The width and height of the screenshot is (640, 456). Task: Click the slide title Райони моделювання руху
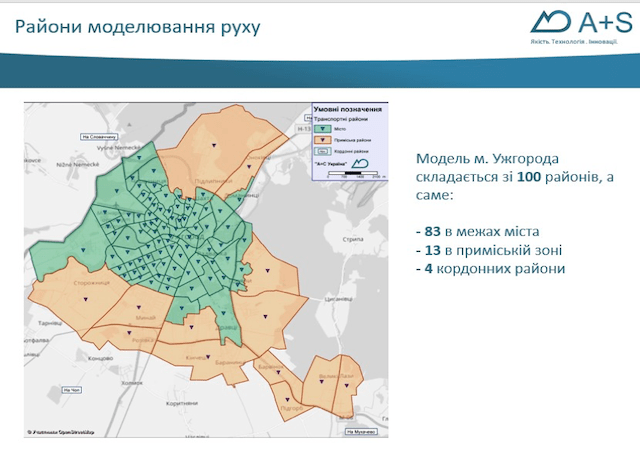tap(137, 26)
